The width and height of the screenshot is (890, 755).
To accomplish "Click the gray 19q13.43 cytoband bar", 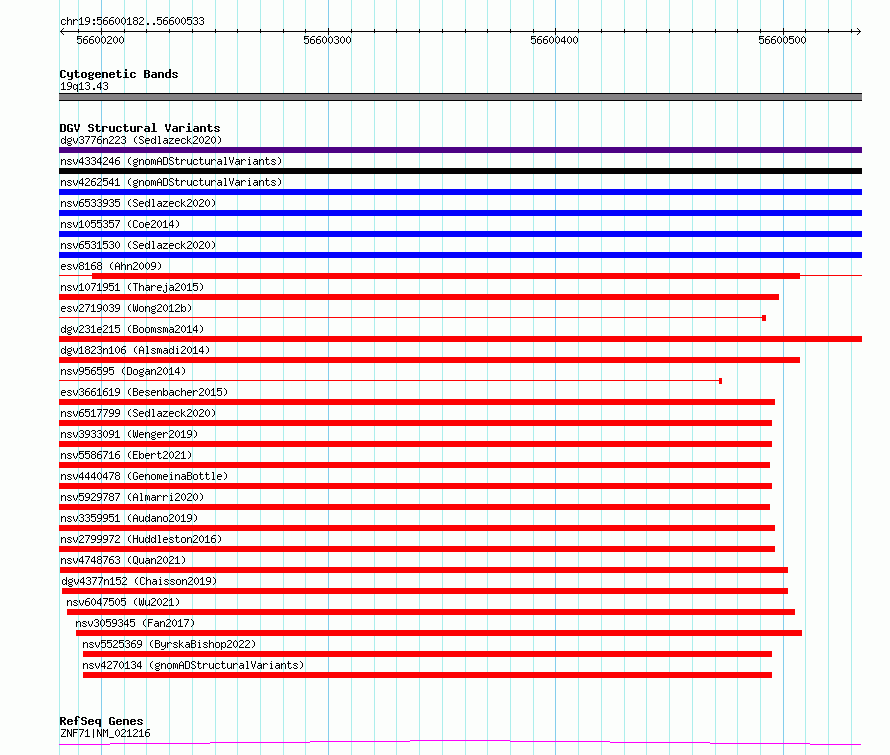I will [x=460, y=97].
